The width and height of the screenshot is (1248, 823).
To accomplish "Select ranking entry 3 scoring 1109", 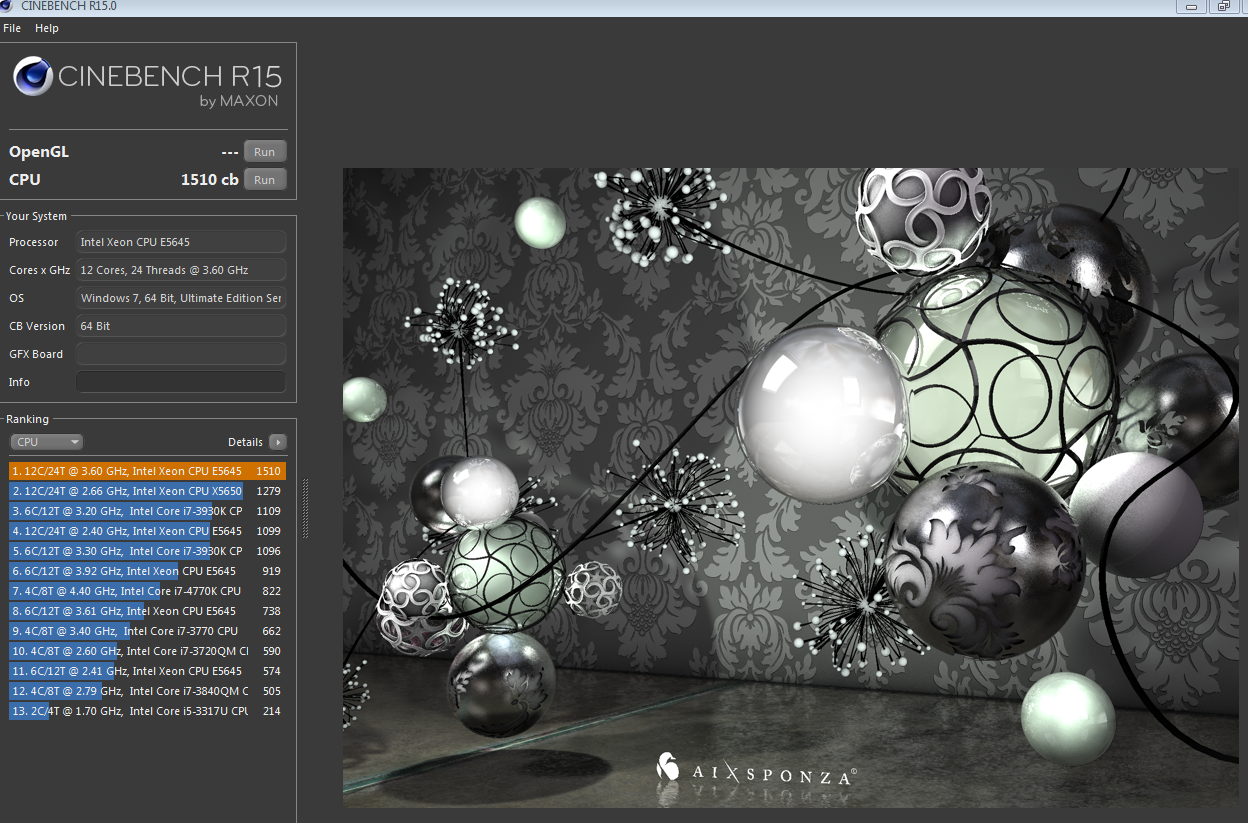I will [x=148, y=511].
